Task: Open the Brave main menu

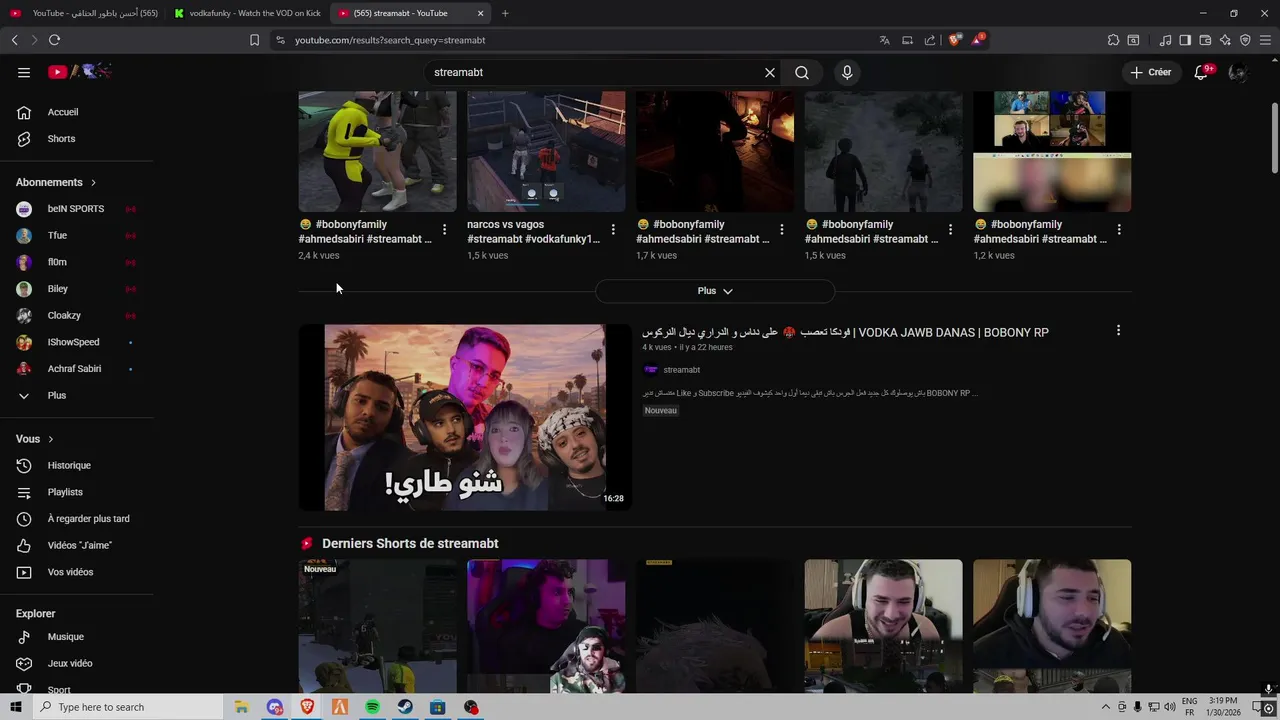Action: click(x=1266, y=40)
